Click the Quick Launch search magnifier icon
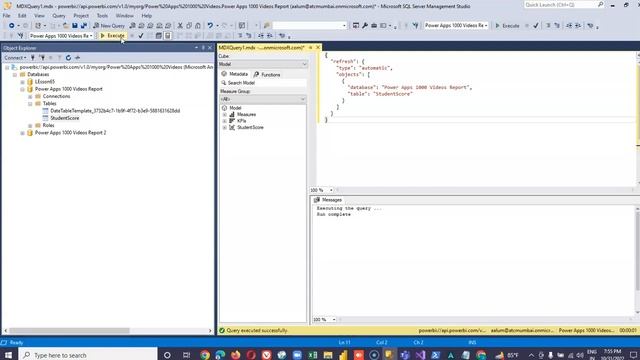Viewport: 640px width, 360px height. [600, 5]
